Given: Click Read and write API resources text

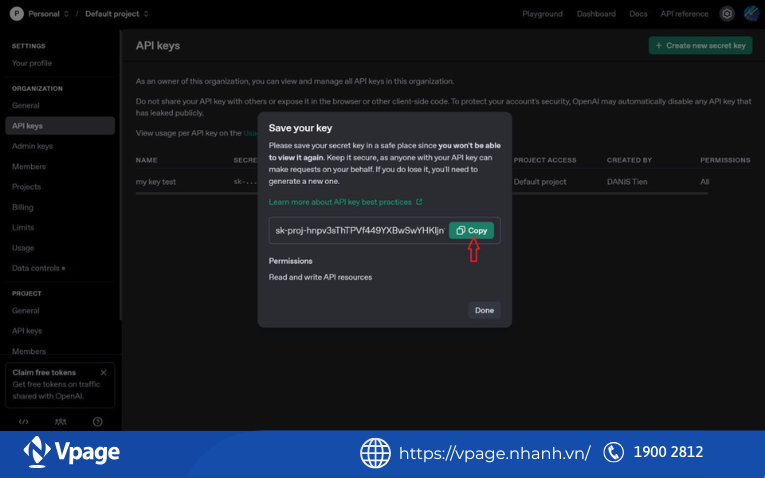Looking at the screenshot, I should pos(320,277).
